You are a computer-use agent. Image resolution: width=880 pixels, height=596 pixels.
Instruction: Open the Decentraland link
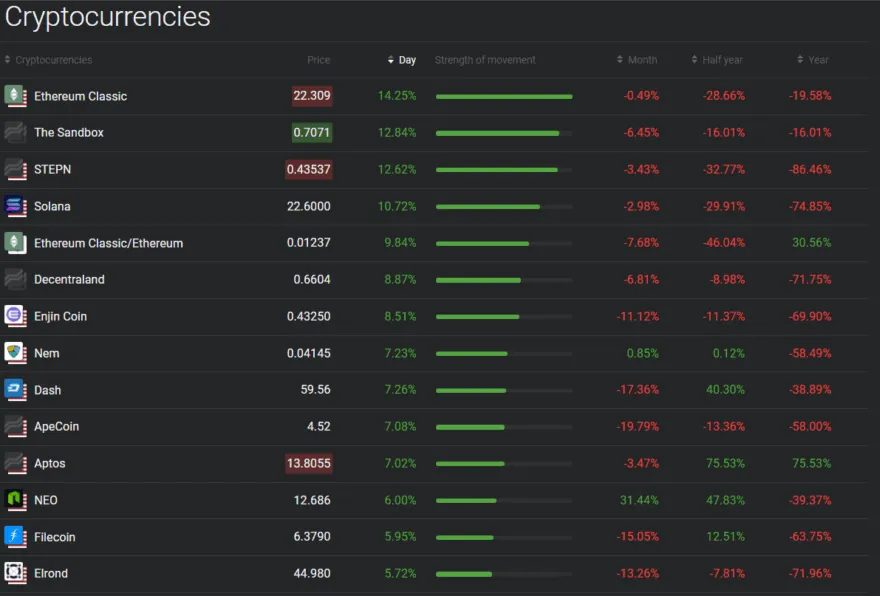coord(69,279)
